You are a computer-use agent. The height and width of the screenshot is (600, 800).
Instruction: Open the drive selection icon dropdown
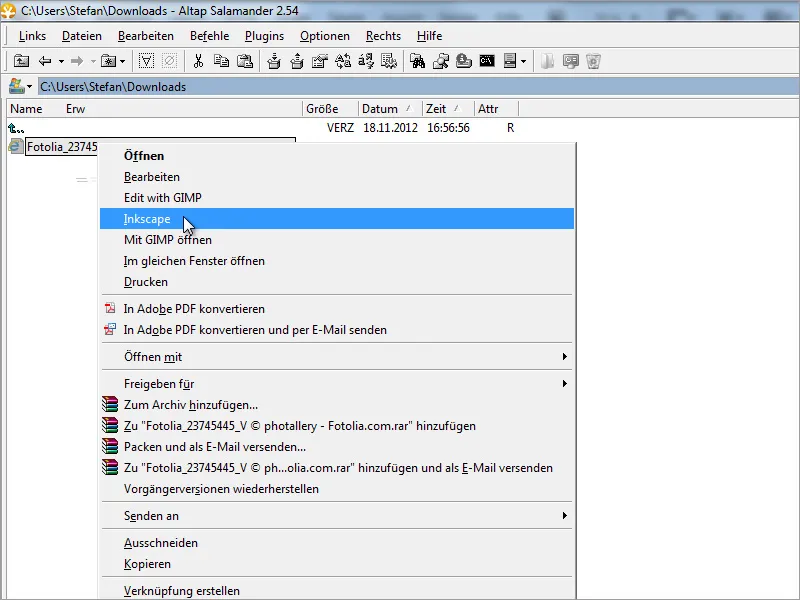(x=20, y=86)
